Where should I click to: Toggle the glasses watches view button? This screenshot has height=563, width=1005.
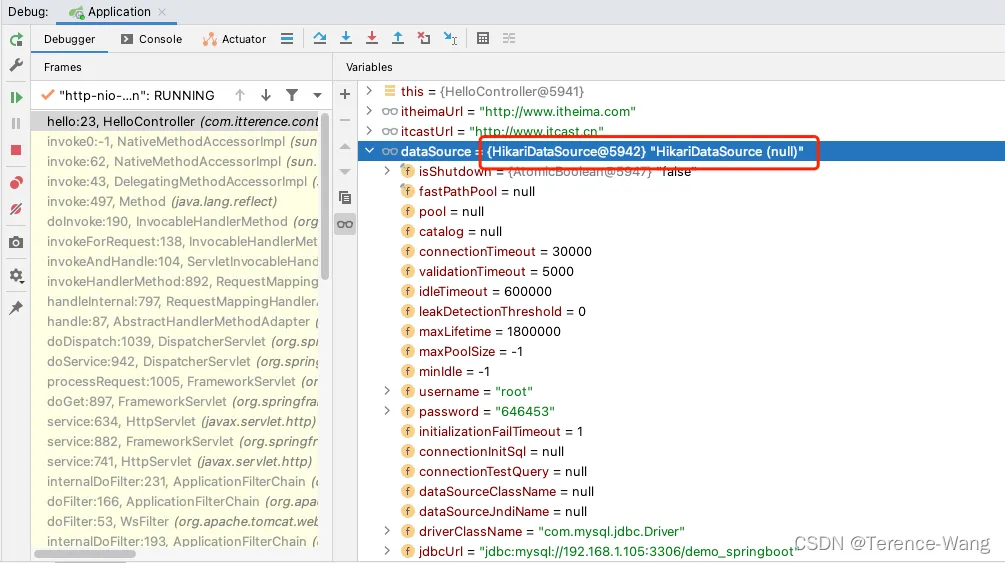pyautogui.click(x=345, y=224)
